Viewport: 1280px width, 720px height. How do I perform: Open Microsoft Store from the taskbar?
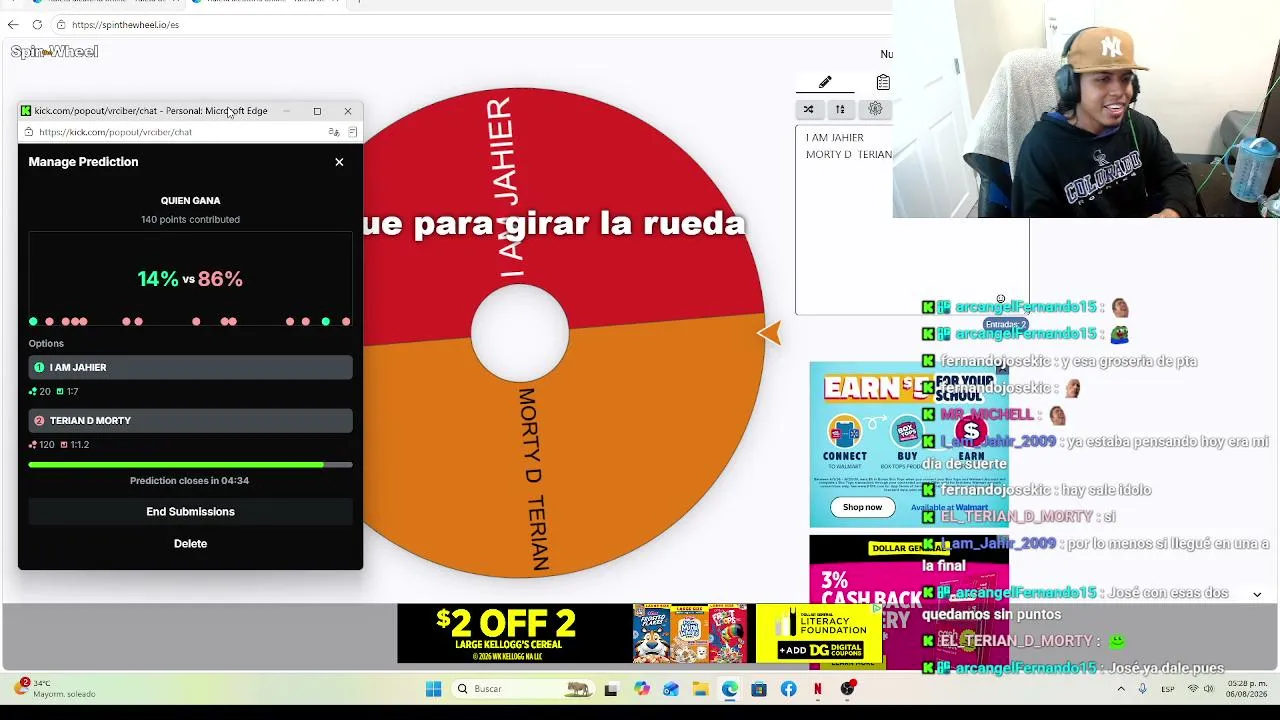point(759,689)
